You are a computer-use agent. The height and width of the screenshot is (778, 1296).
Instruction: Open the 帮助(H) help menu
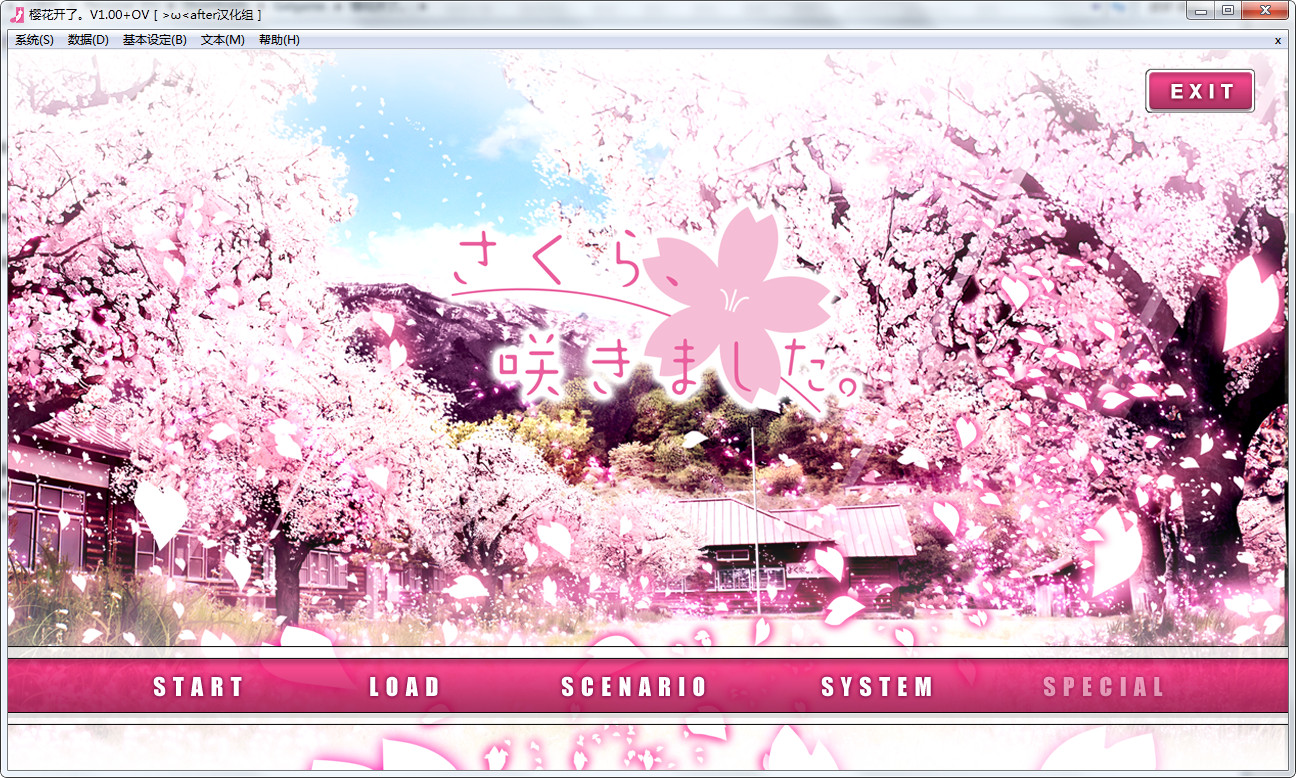coord(279,40)
